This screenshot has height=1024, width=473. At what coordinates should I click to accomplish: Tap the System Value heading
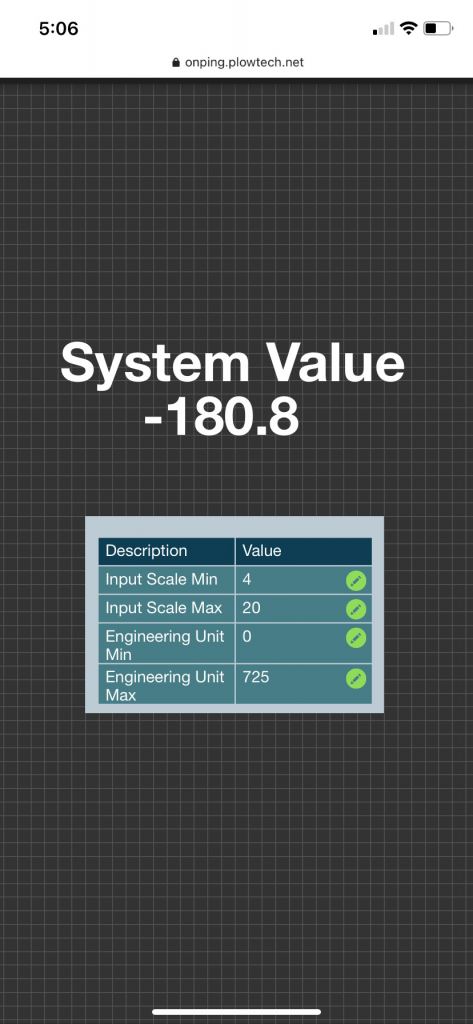coord(233,362)
